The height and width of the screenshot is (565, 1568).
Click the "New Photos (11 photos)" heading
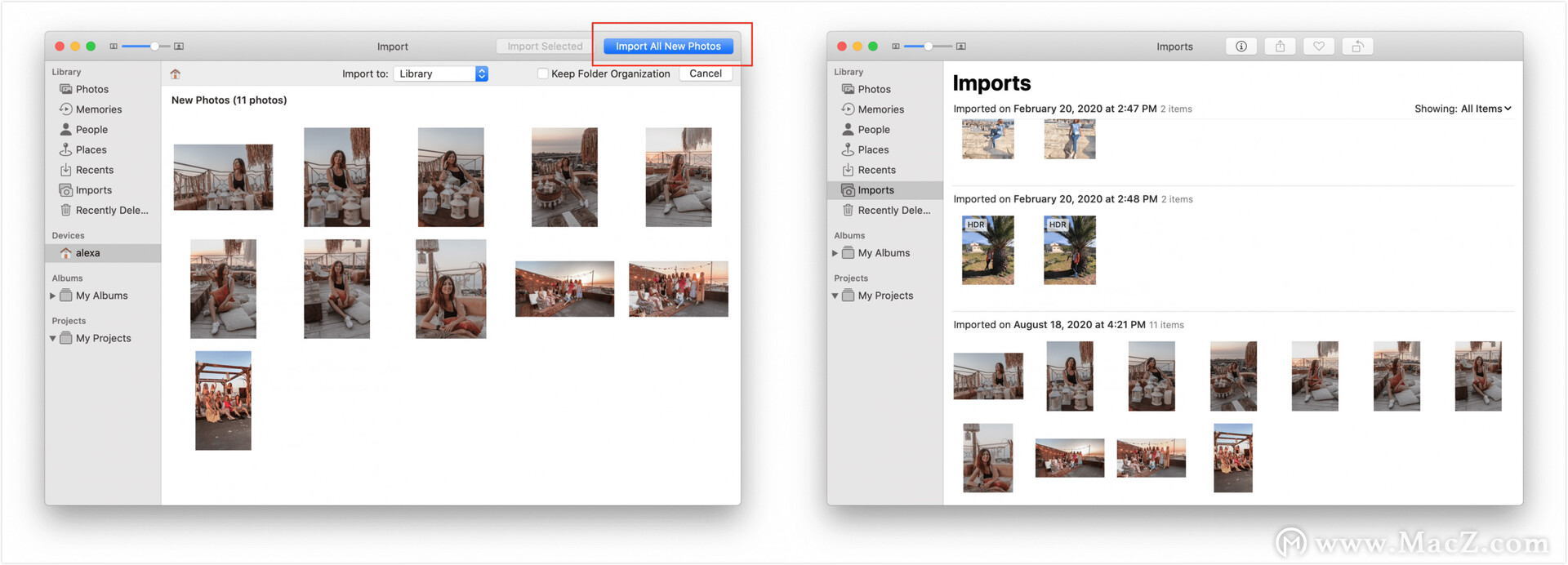coord(229,100)
